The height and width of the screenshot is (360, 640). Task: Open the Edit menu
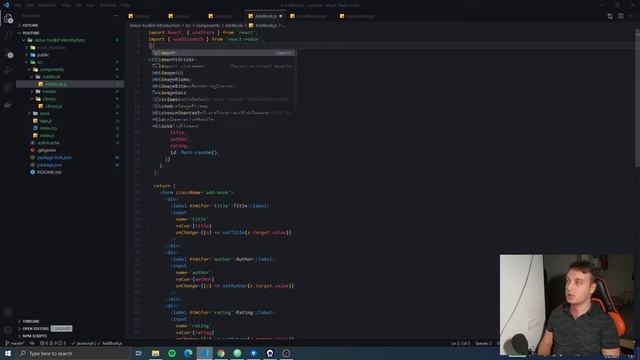click(x=30, y=5)
